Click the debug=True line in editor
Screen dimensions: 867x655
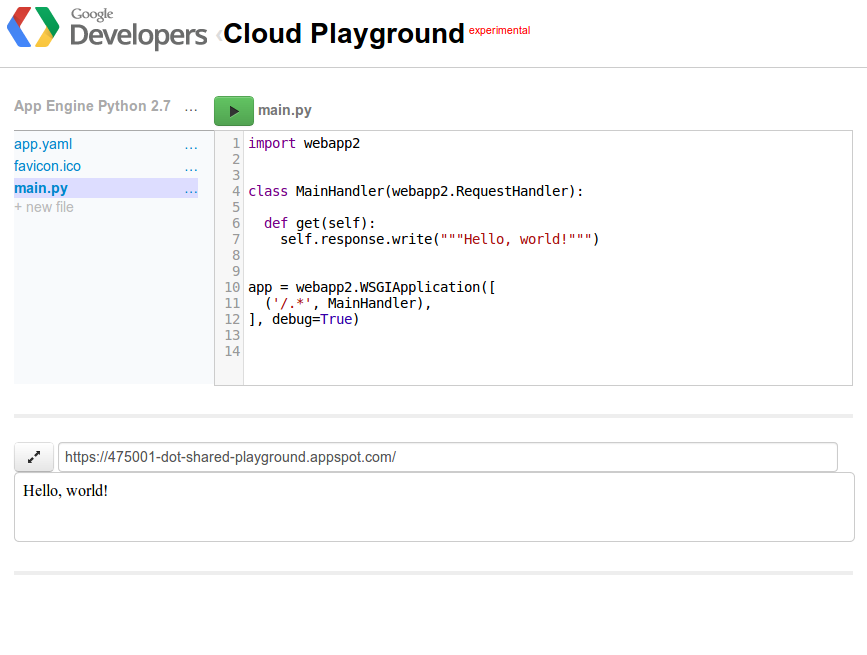pyautogui.click(x=304, y=320)
